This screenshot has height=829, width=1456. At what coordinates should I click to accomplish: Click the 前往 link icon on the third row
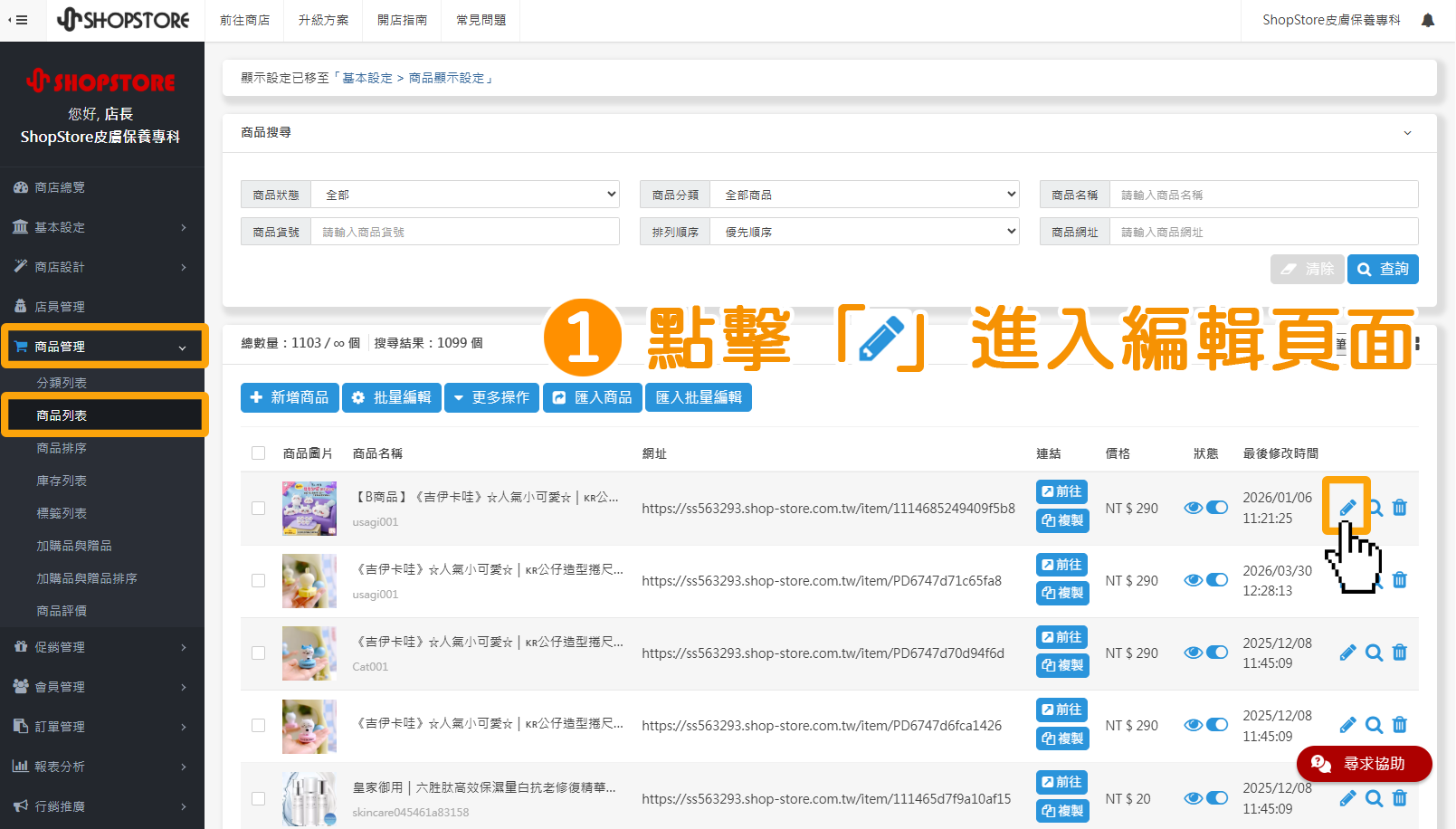pyautogui.click(x=1061, y=636)
